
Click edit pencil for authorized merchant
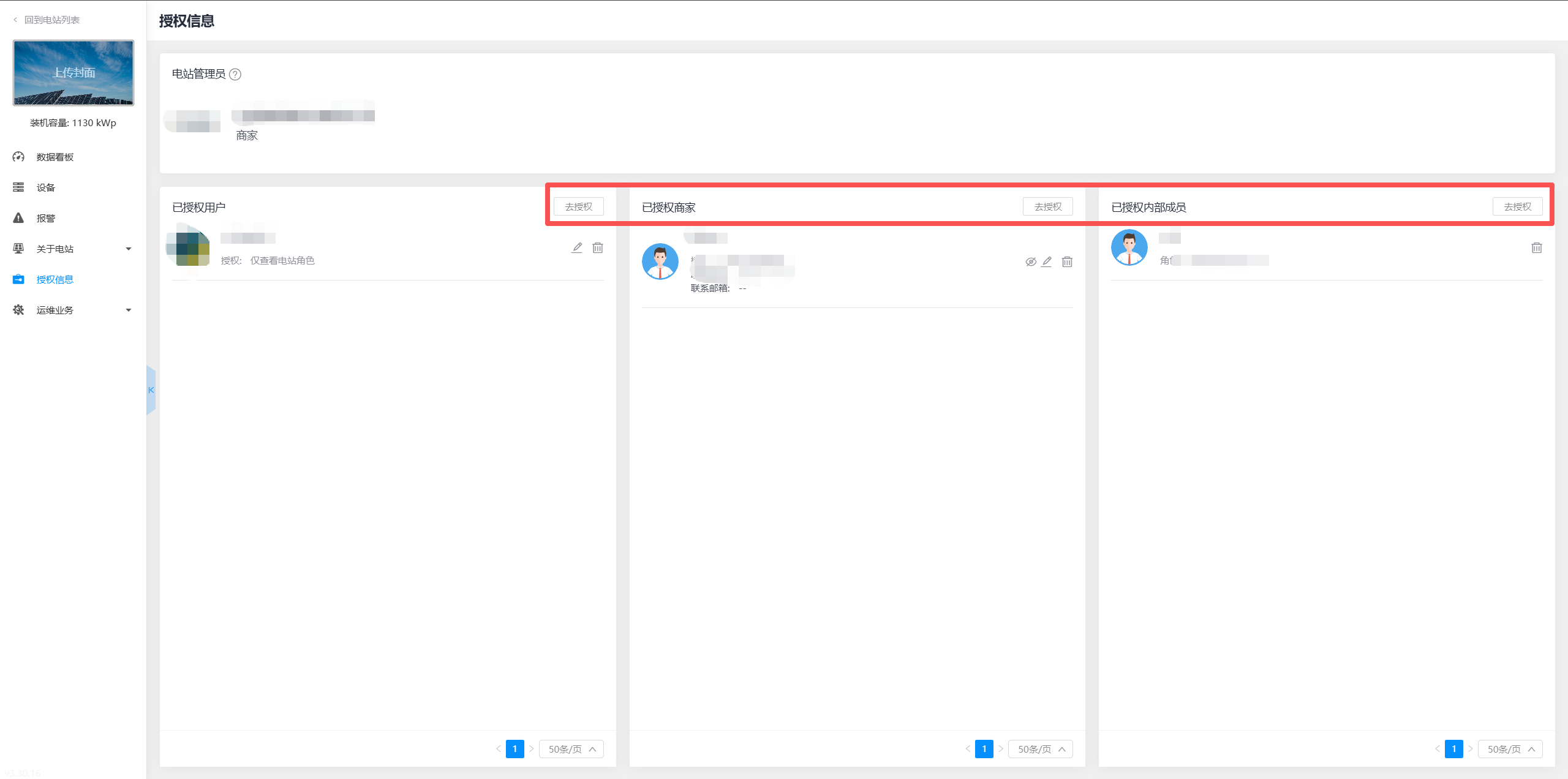click(1047, 262)
